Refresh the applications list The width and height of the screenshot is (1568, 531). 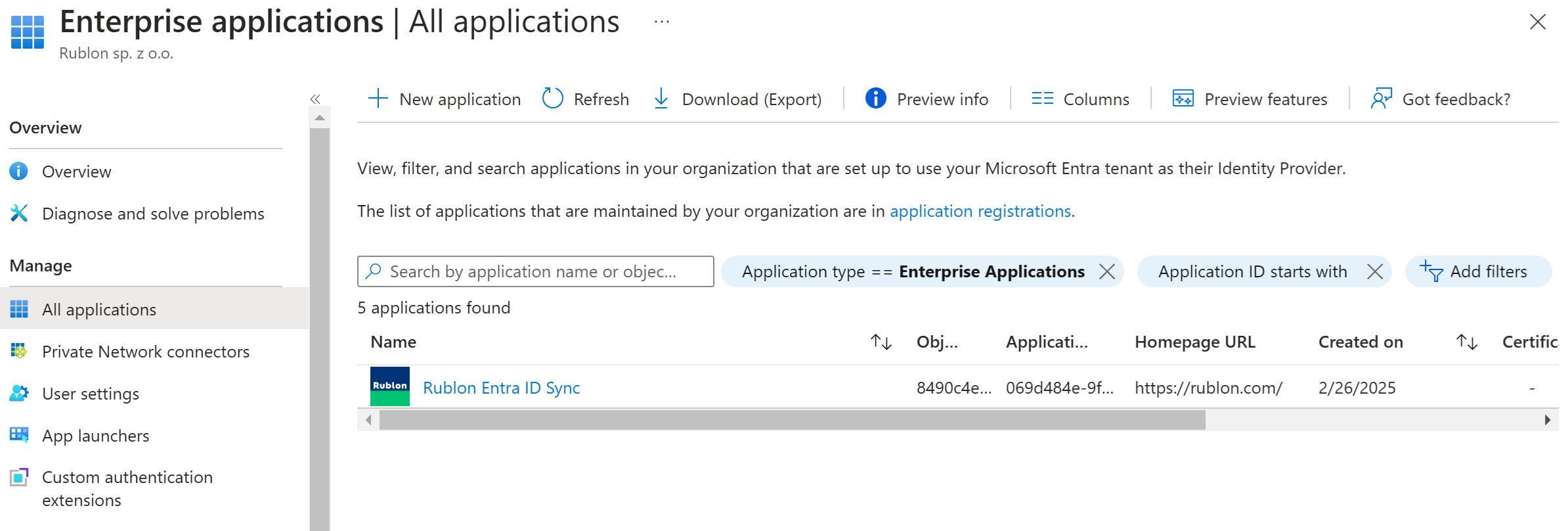point(585,99)
